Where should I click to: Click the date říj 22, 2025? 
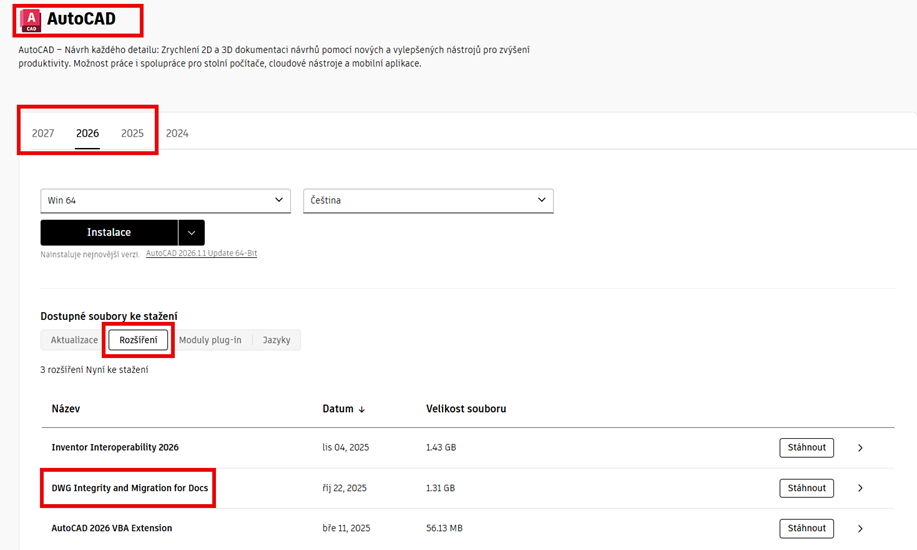(344, 488)
